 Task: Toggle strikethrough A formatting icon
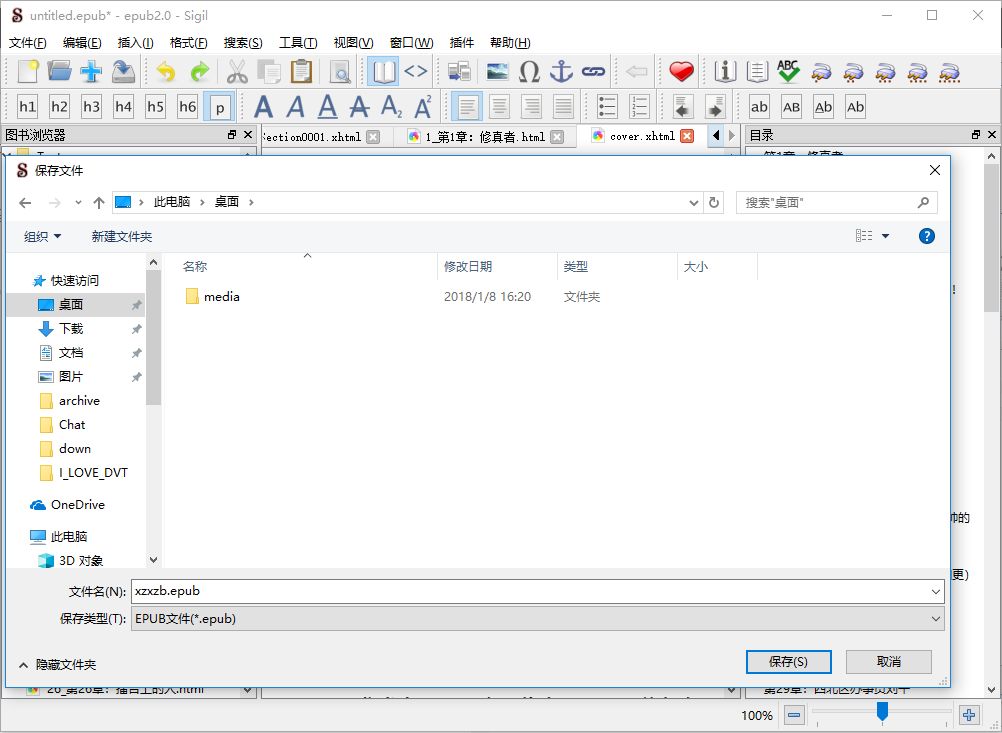click(x=359, y=107)
